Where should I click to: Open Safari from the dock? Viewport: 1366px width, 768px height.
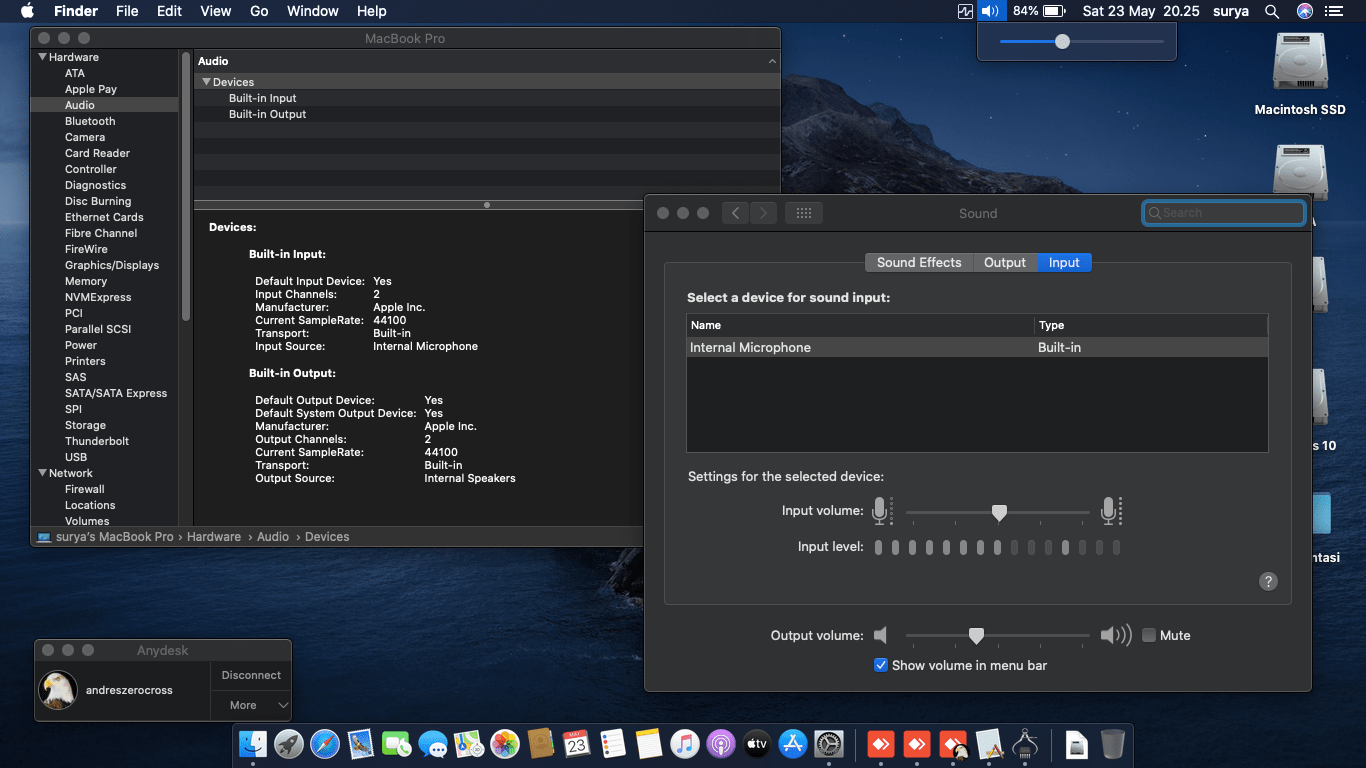point(325,744)
